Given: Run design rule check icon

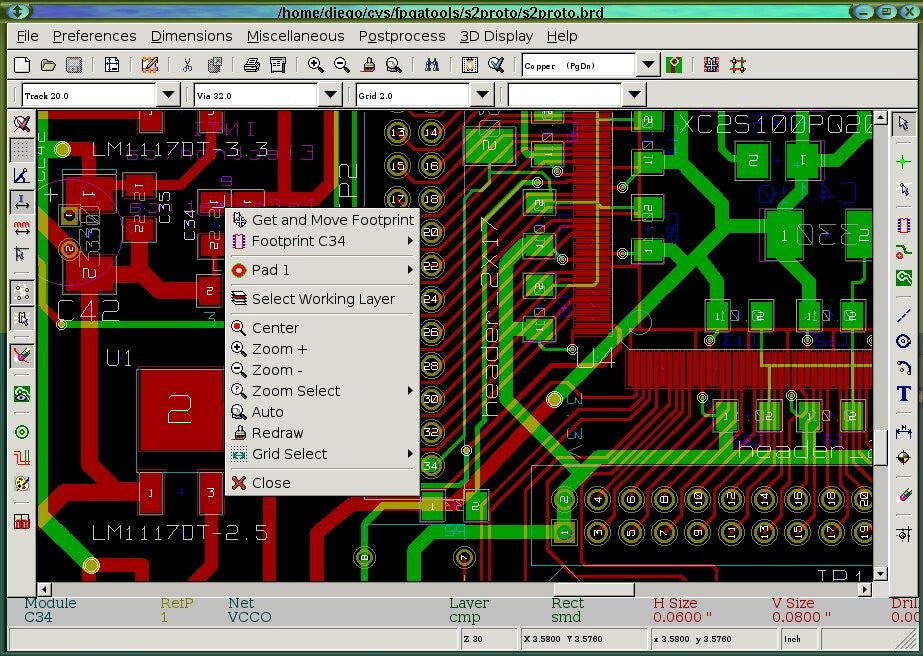Looking at the screenshot, I should pos(496,65).
